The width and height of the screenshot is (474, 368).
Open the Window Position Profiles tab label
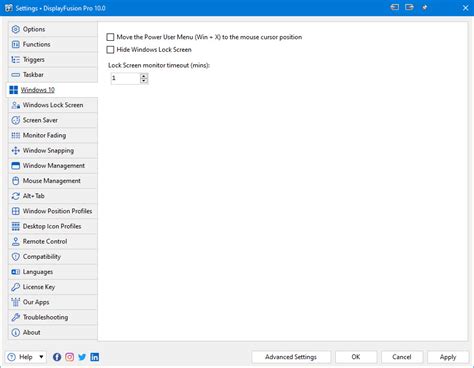coord(57,211)
